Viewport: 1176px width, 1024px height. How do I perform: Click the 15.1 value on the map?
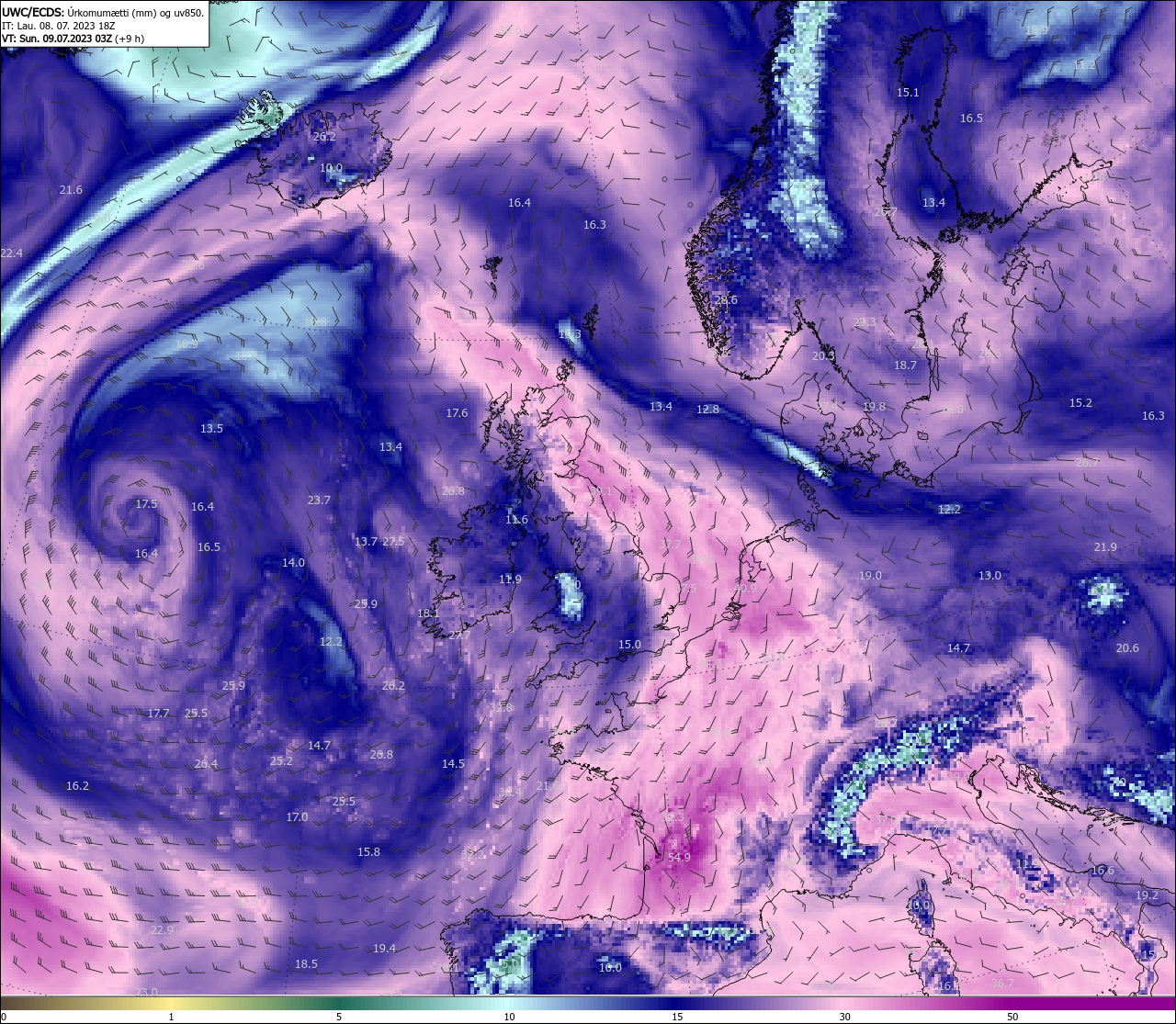[908, 93]
